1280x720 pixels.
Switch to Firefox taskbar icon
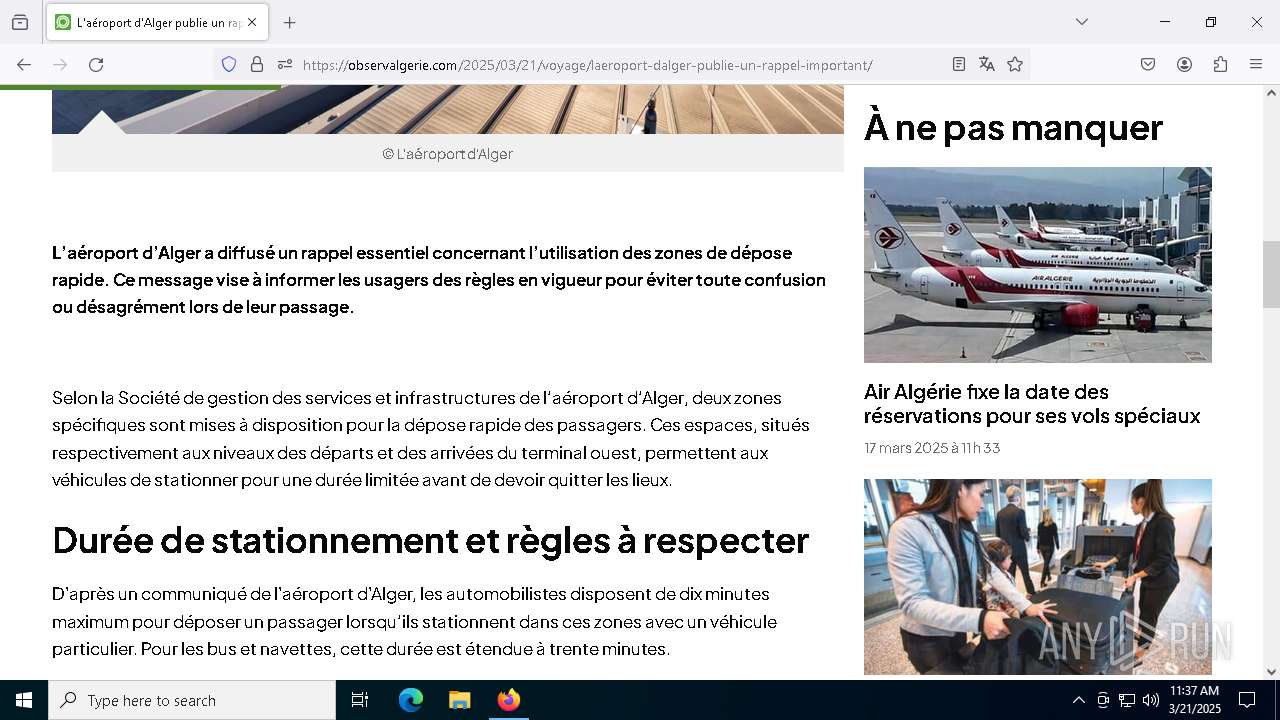coord(508,700)
